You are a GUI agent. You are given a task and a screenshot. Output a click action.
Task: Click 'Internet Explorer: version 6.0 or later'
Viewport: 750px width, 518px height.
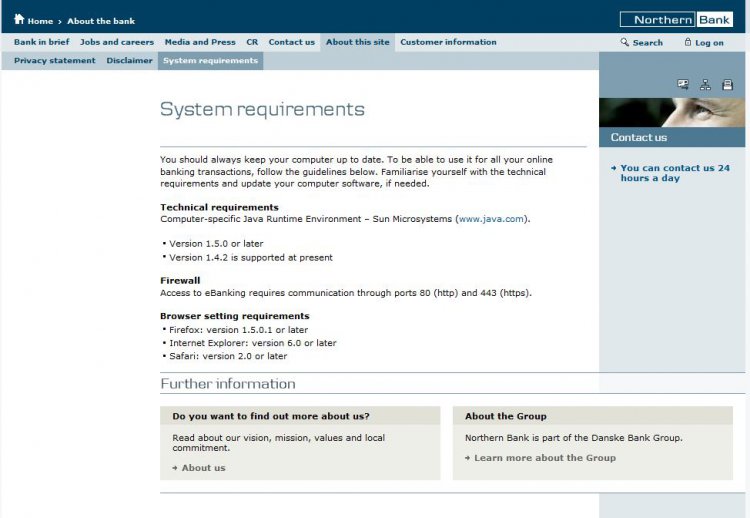(253, 343)
